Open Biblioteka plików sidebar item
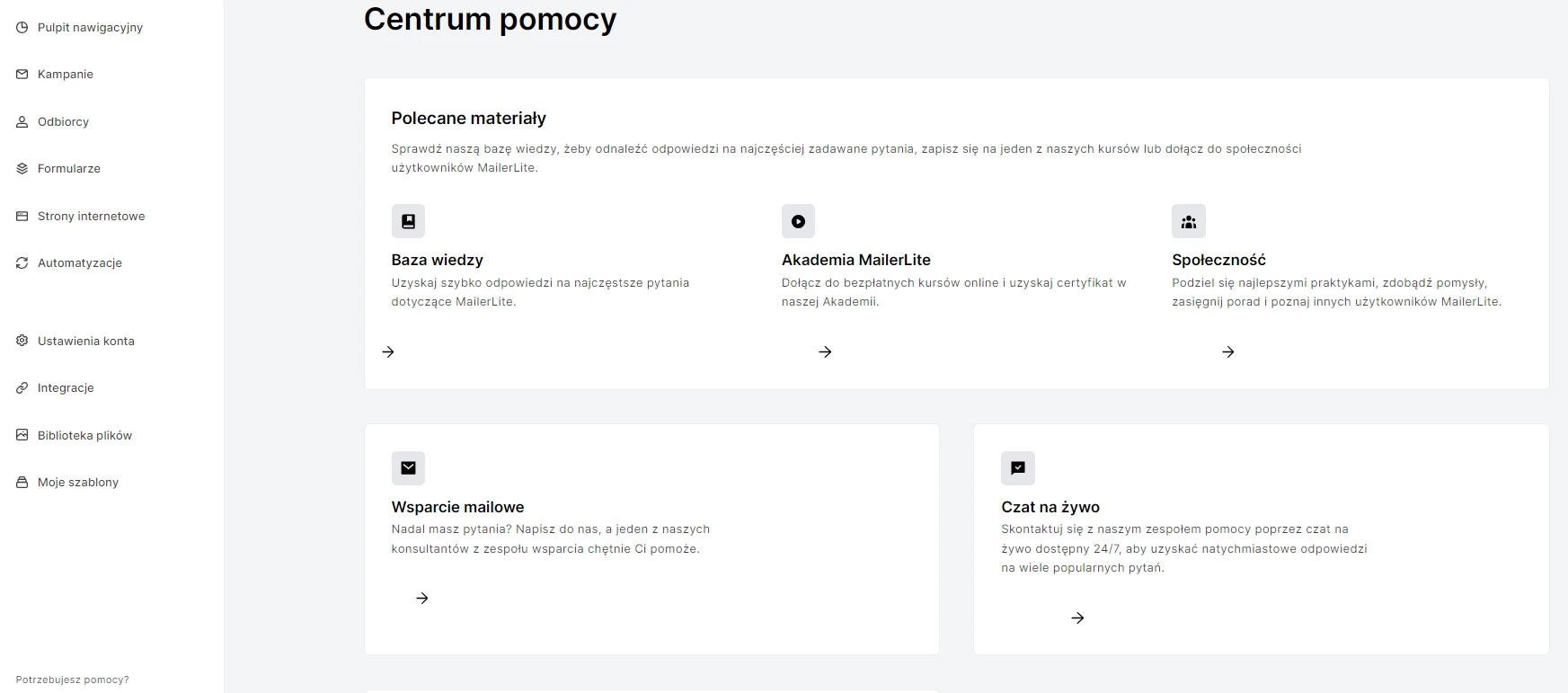Image resolution: width=1568 pixels, height=693 pixels. tap(84, 436)
